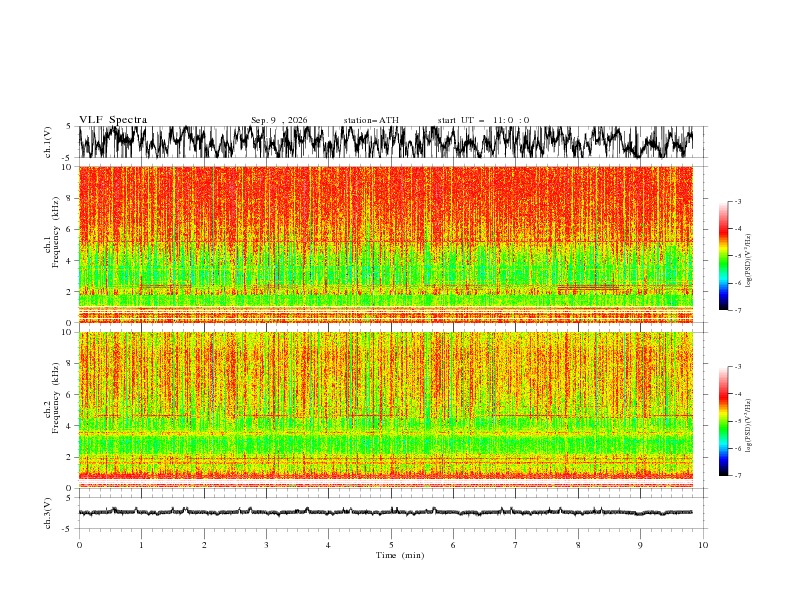This screenshot has height=612, width=792.
Task: Click the ch.1(V) waveform trace panel
Action: coord(386,142)
